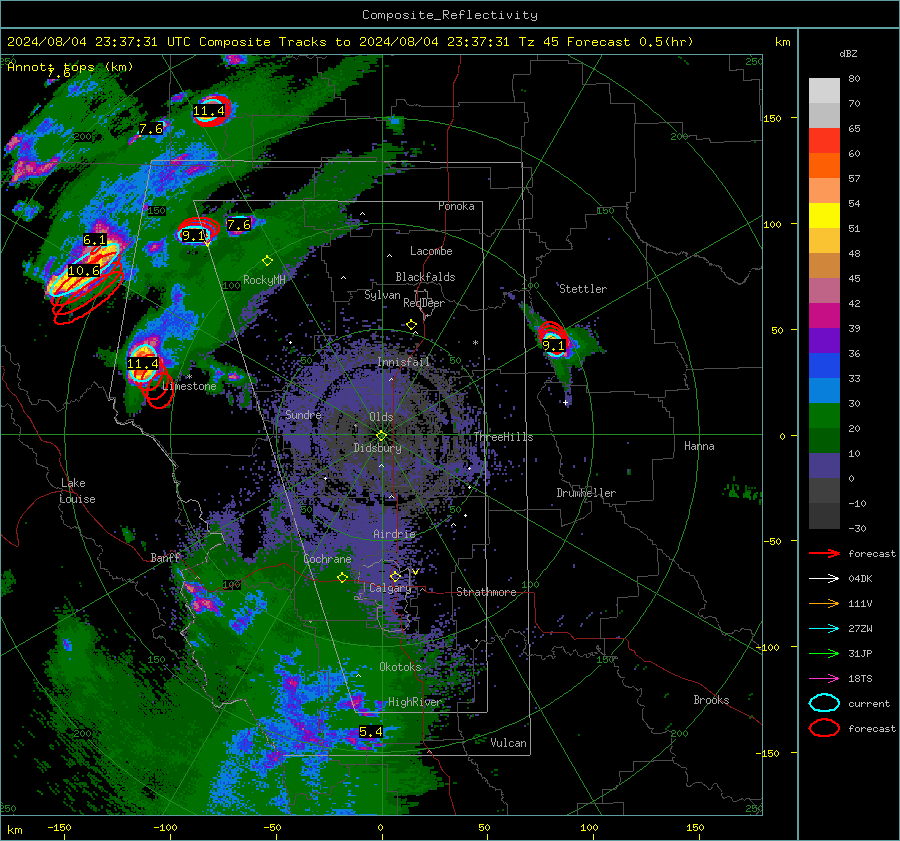Click the Strathmore town label
900x841 pixels.
[486, 592]
